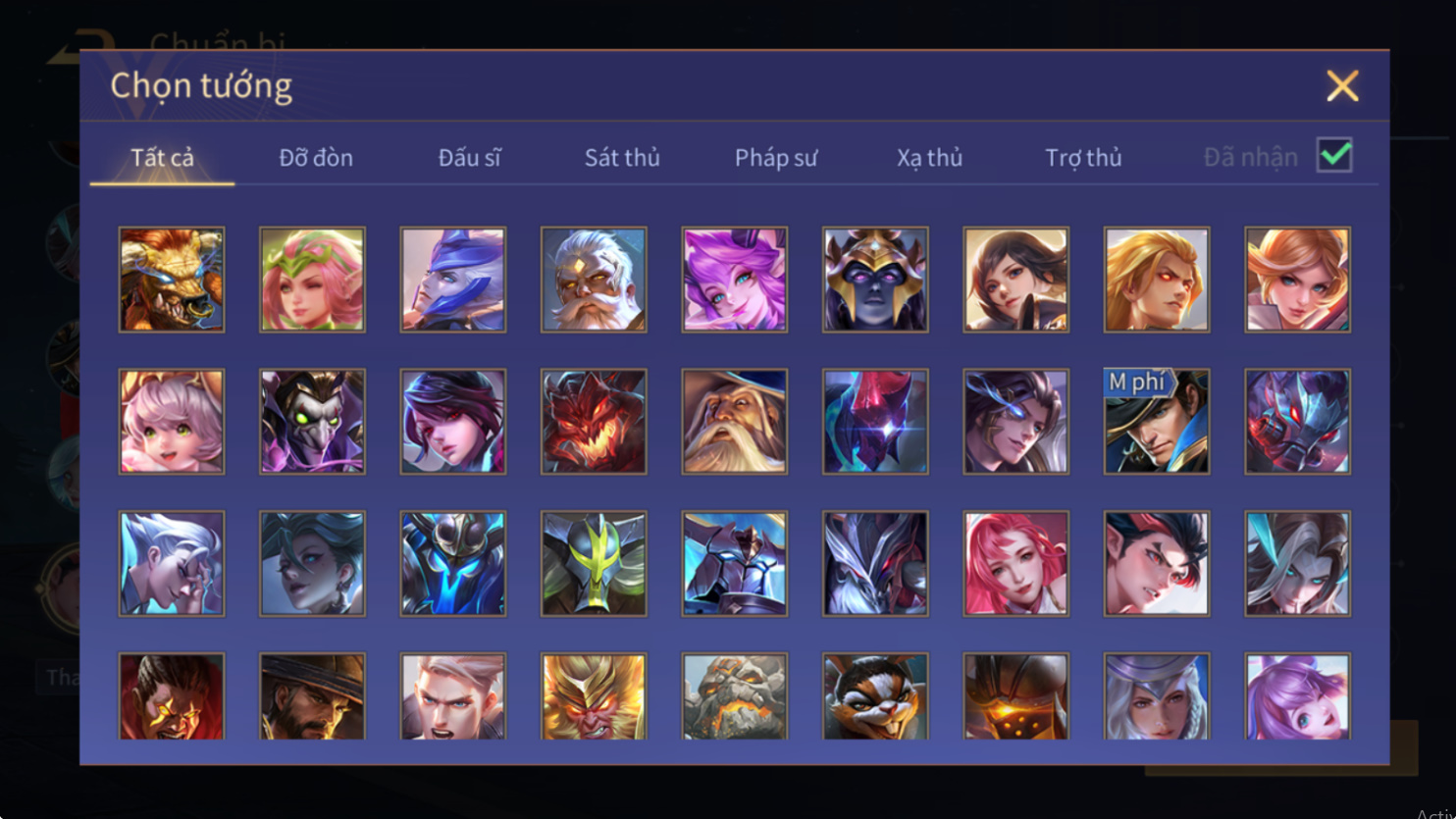The width and height of the screenshot is (1456, 819).
Task: Filter by the Xạ thủ tab
Action: point(929,158)
